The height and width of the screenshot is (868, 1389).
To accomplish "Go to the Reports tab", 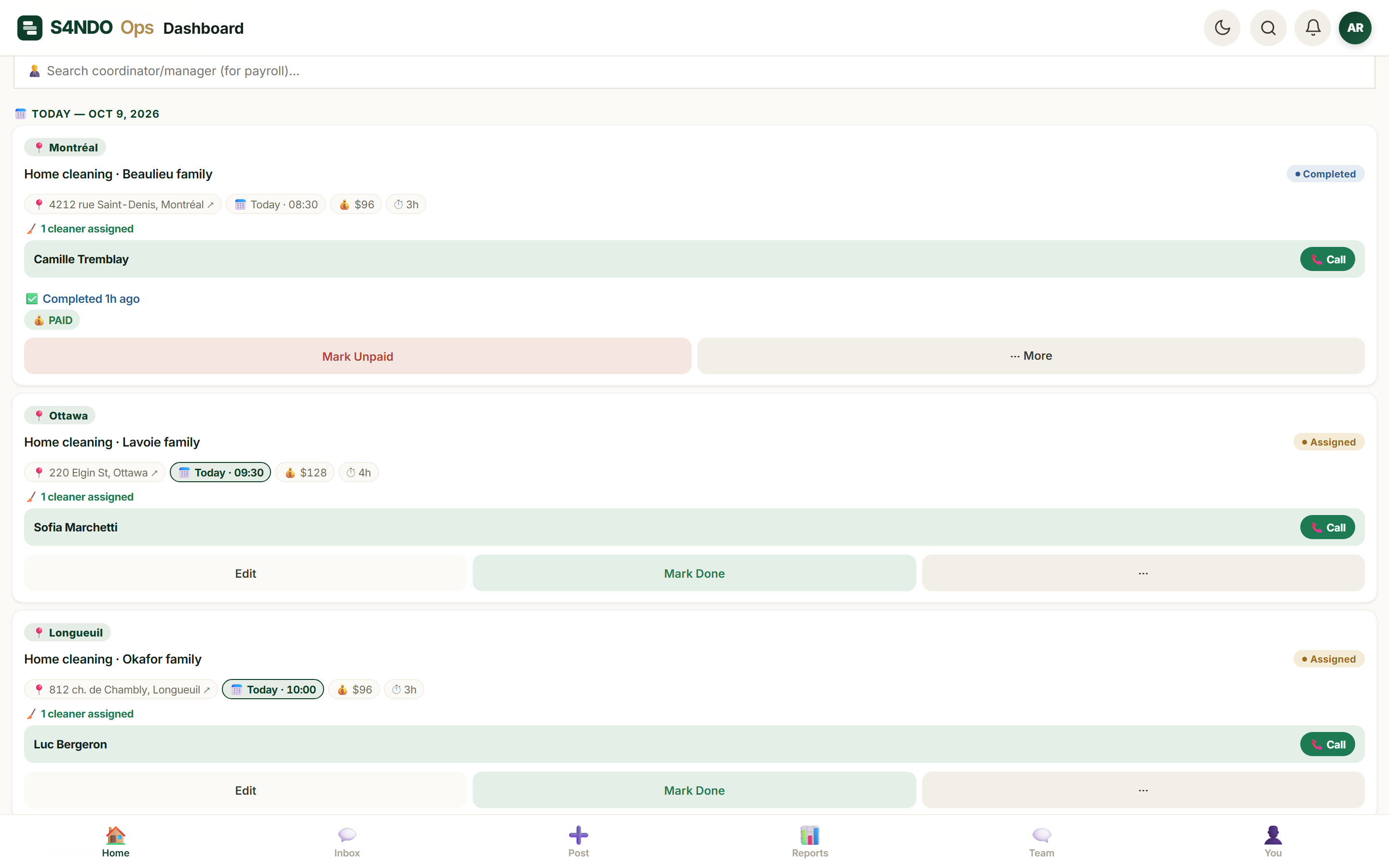I will point(810,841).
